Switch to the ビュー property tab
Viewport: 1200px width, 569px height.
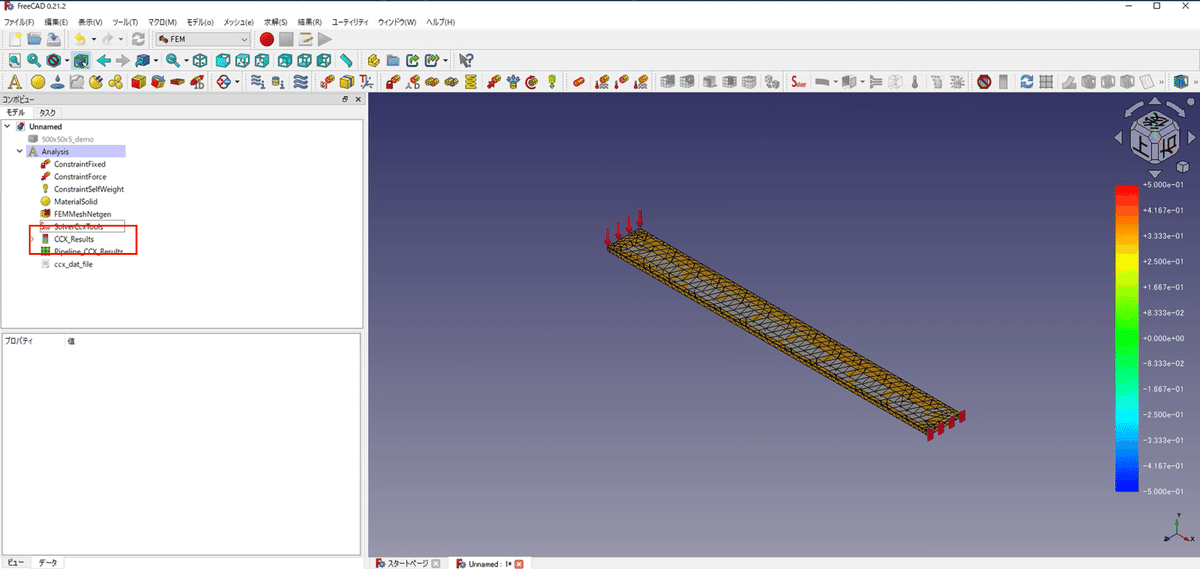coord(15,563)
